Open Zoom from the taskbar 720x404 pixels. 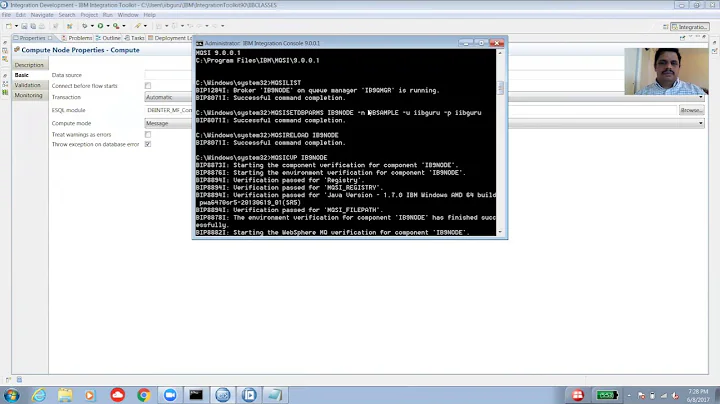(170, 395)
